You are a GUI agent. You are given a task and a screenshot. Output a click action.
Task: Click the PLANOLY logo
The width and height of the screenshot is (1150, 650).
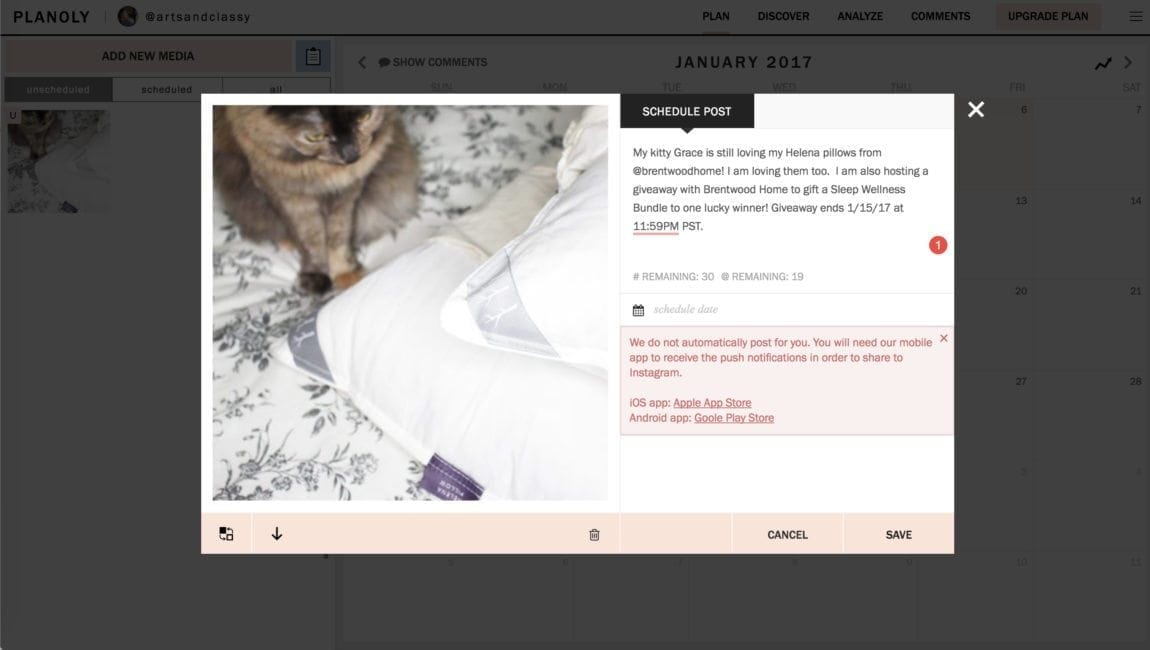(x=51, y=16)
